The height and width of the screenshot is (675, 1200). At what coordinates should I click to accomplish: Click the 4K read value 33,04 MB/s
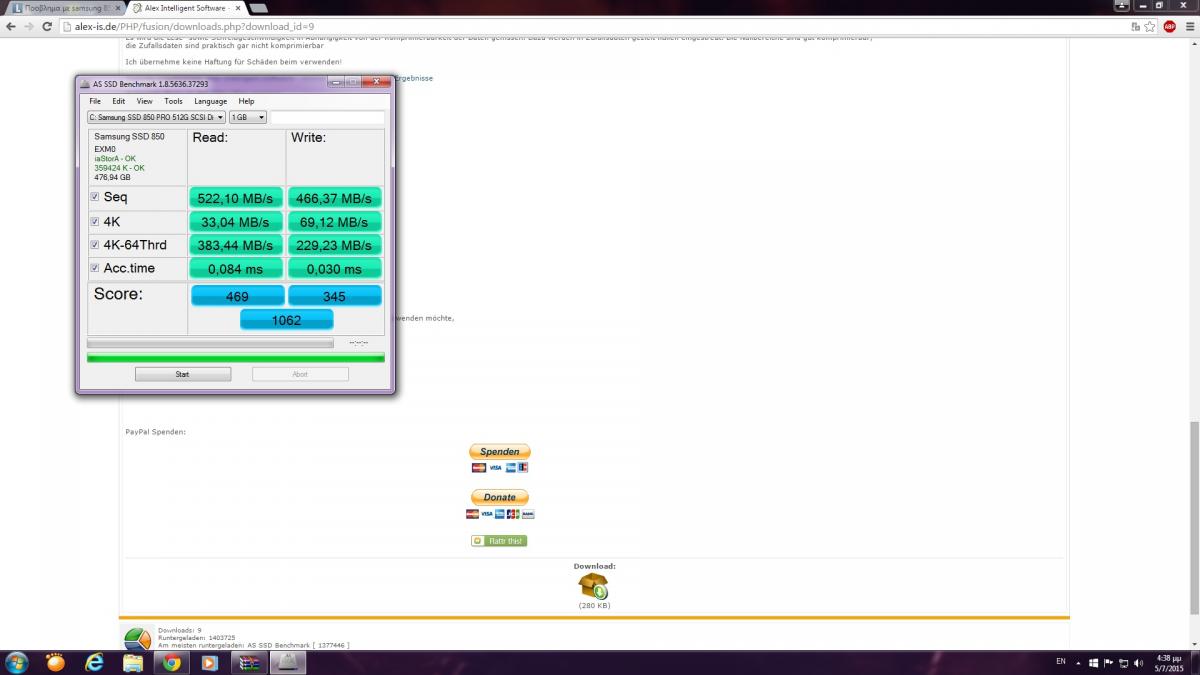[x=237, y=221]
